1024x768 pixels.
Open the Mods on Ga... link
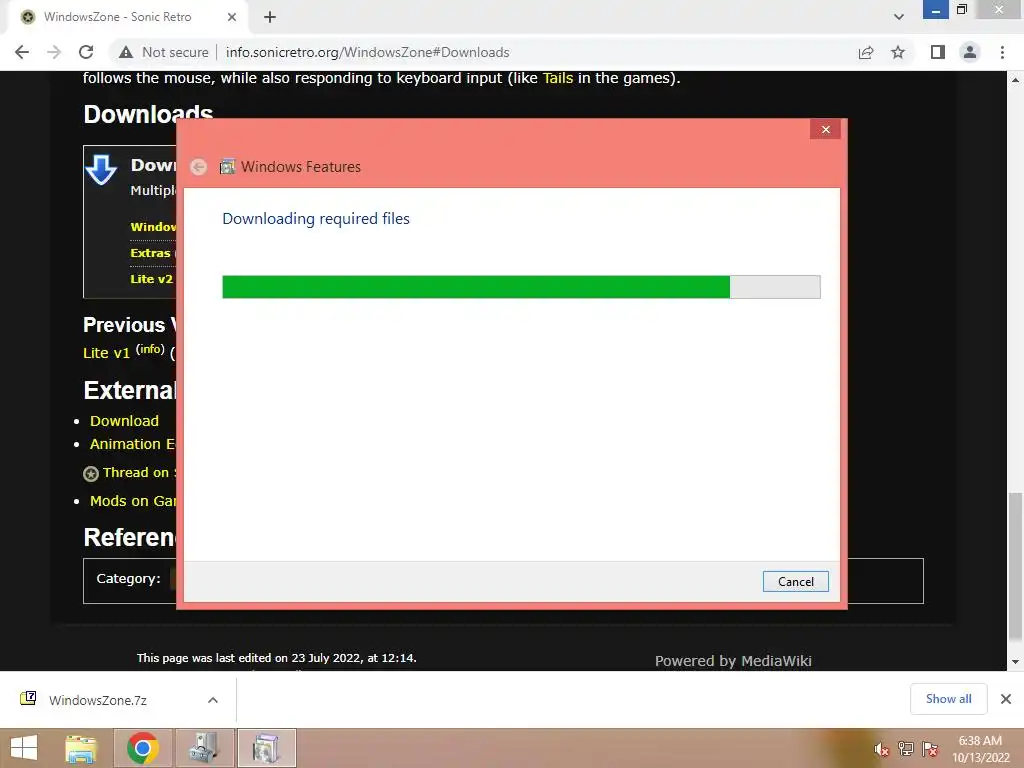click(133, 501)
